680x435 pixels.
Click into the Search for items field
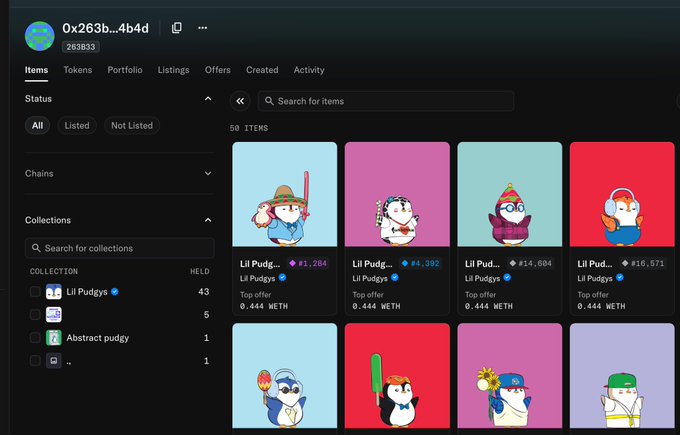[386, 101]
